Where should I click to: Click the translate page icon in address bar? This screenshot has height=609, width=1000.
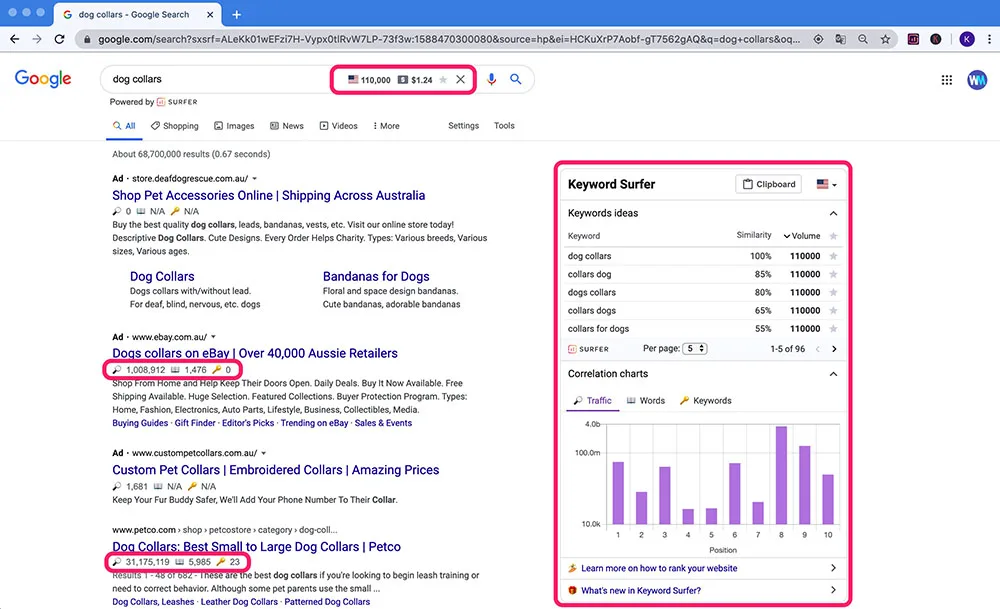841,40
